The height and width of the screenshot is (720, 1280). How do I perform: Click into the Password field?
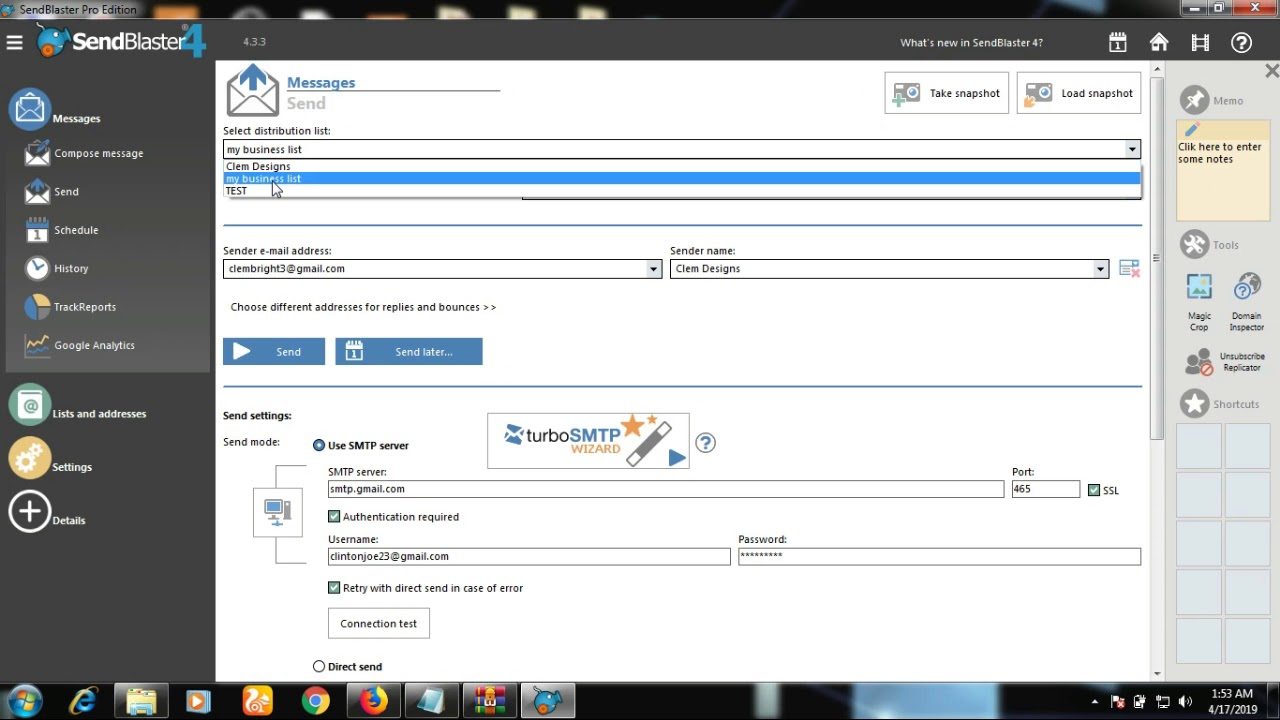pos(939,556)
